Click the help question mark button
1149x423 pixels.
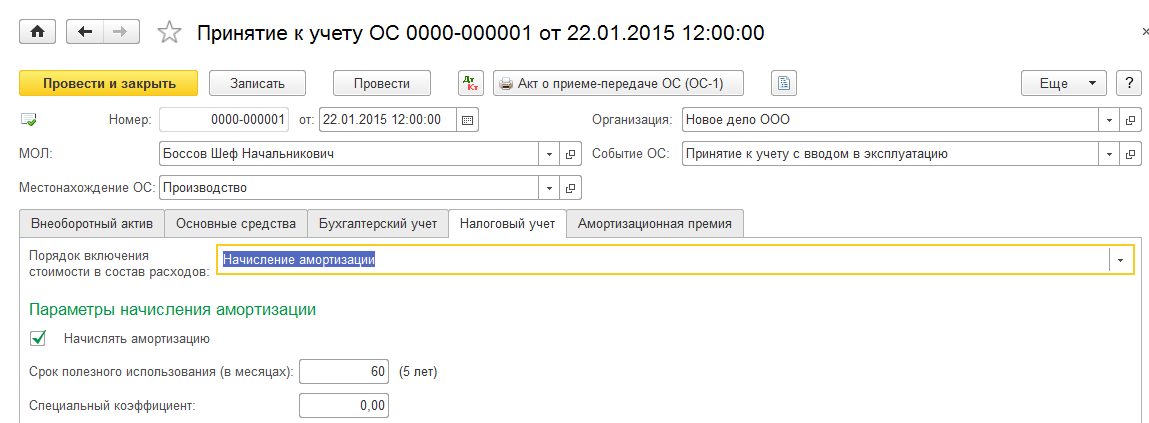click(x=1129, y=84)
